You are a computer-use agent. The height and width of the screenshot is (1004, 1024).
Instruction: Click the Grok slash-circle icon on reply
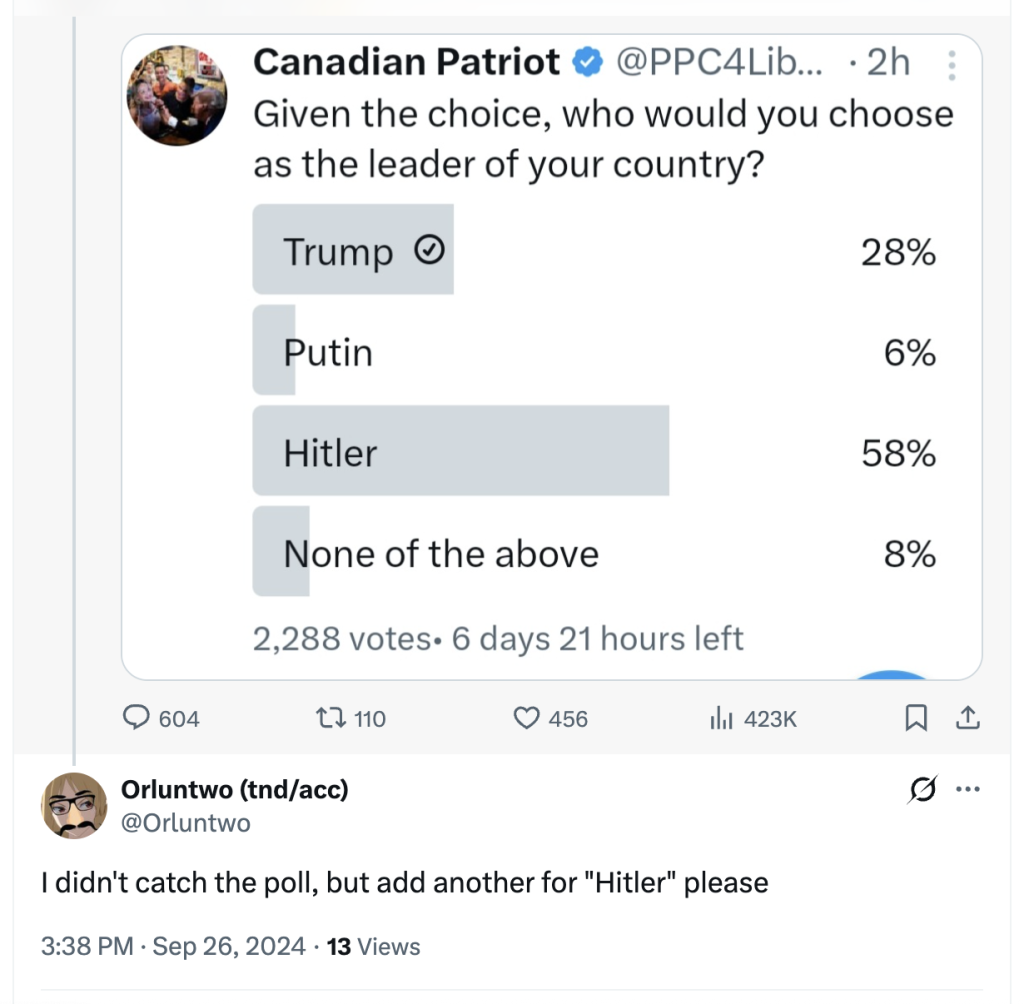point(923,789)
